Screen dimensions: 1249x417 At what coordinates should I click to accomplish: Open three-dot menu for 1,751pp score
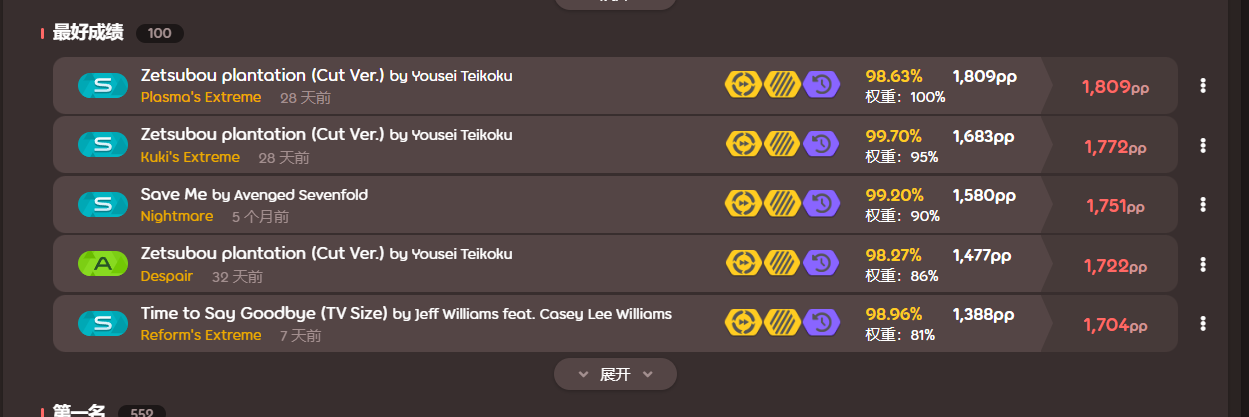pos(1203,205)
